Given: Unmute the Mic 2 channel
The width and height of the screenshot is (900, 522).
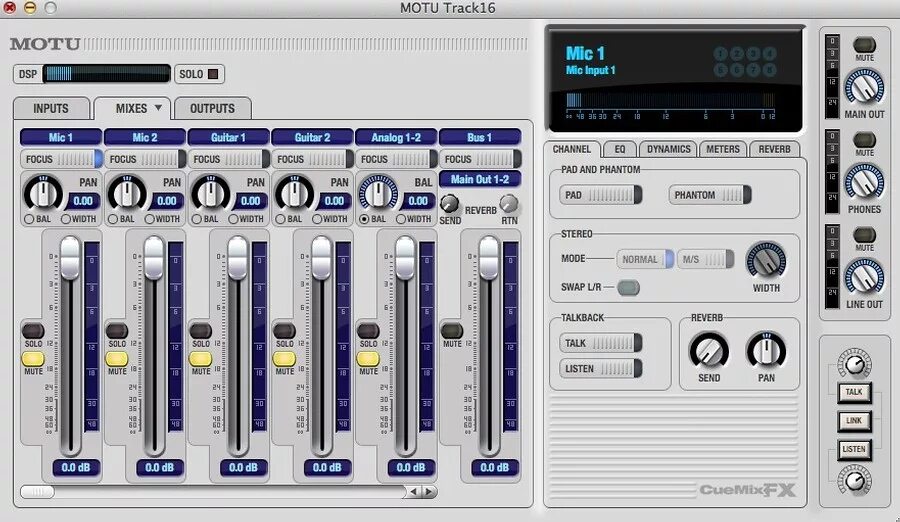Looking at the screenshot, I should point(117,359).
